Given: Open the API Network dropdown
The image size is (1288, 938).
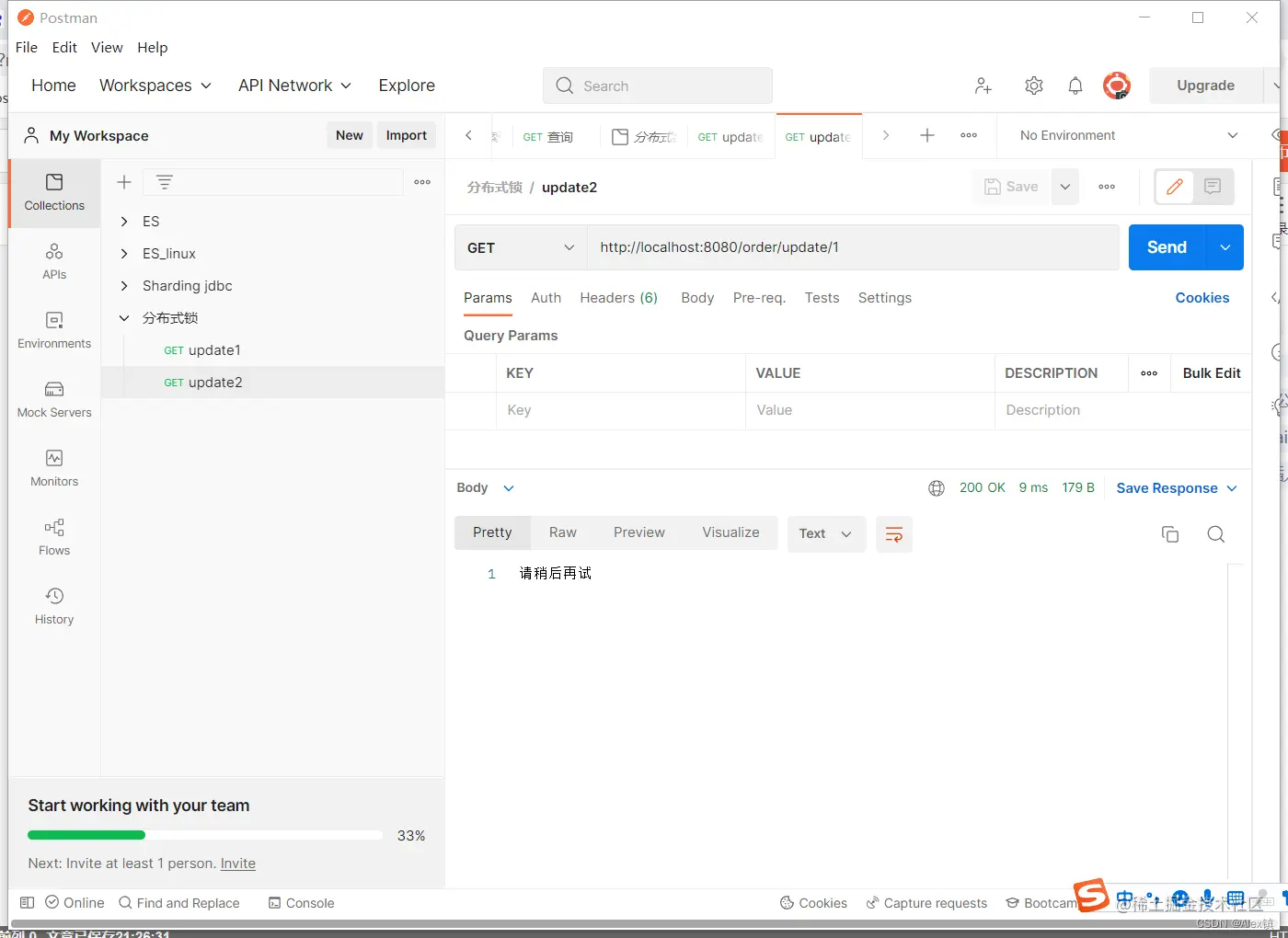Looking at the screenshot, I should [294, 86].
